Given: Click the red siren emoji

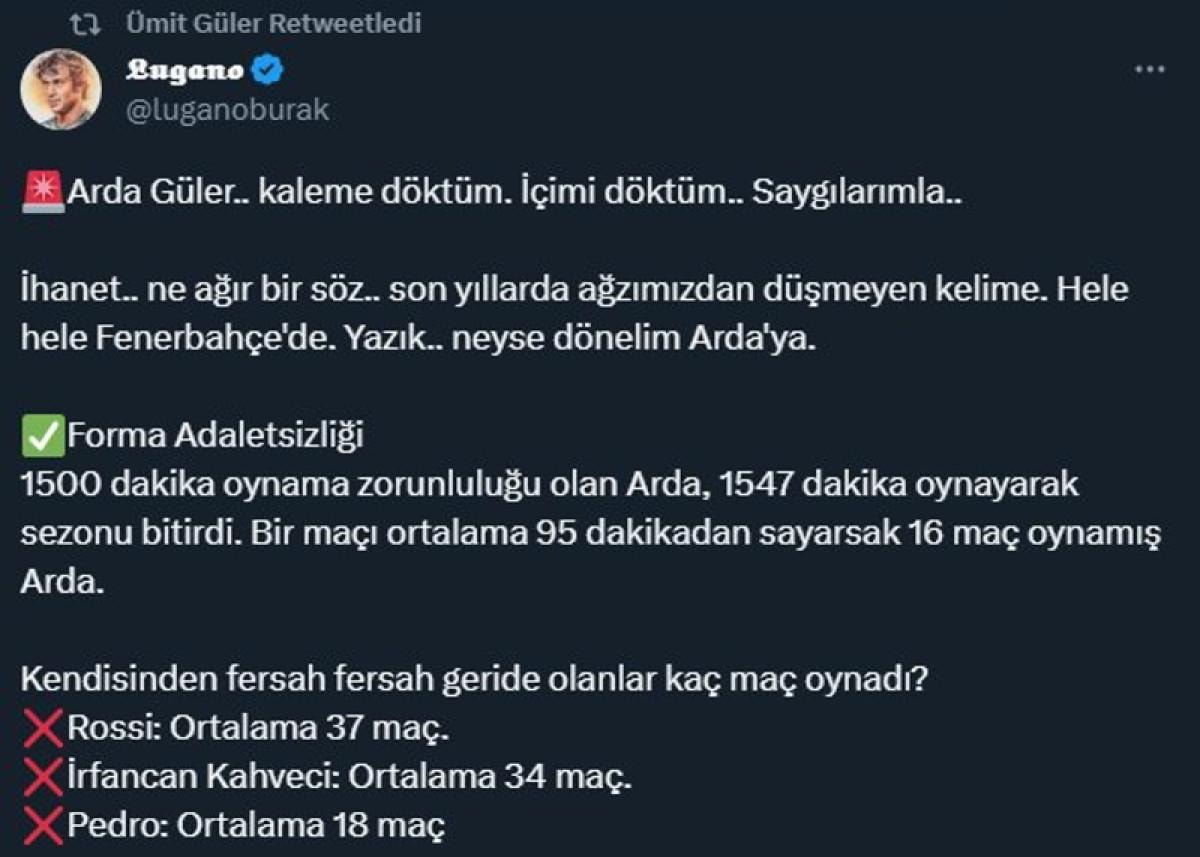Looking at the screenshot, I should coord(43,193).
